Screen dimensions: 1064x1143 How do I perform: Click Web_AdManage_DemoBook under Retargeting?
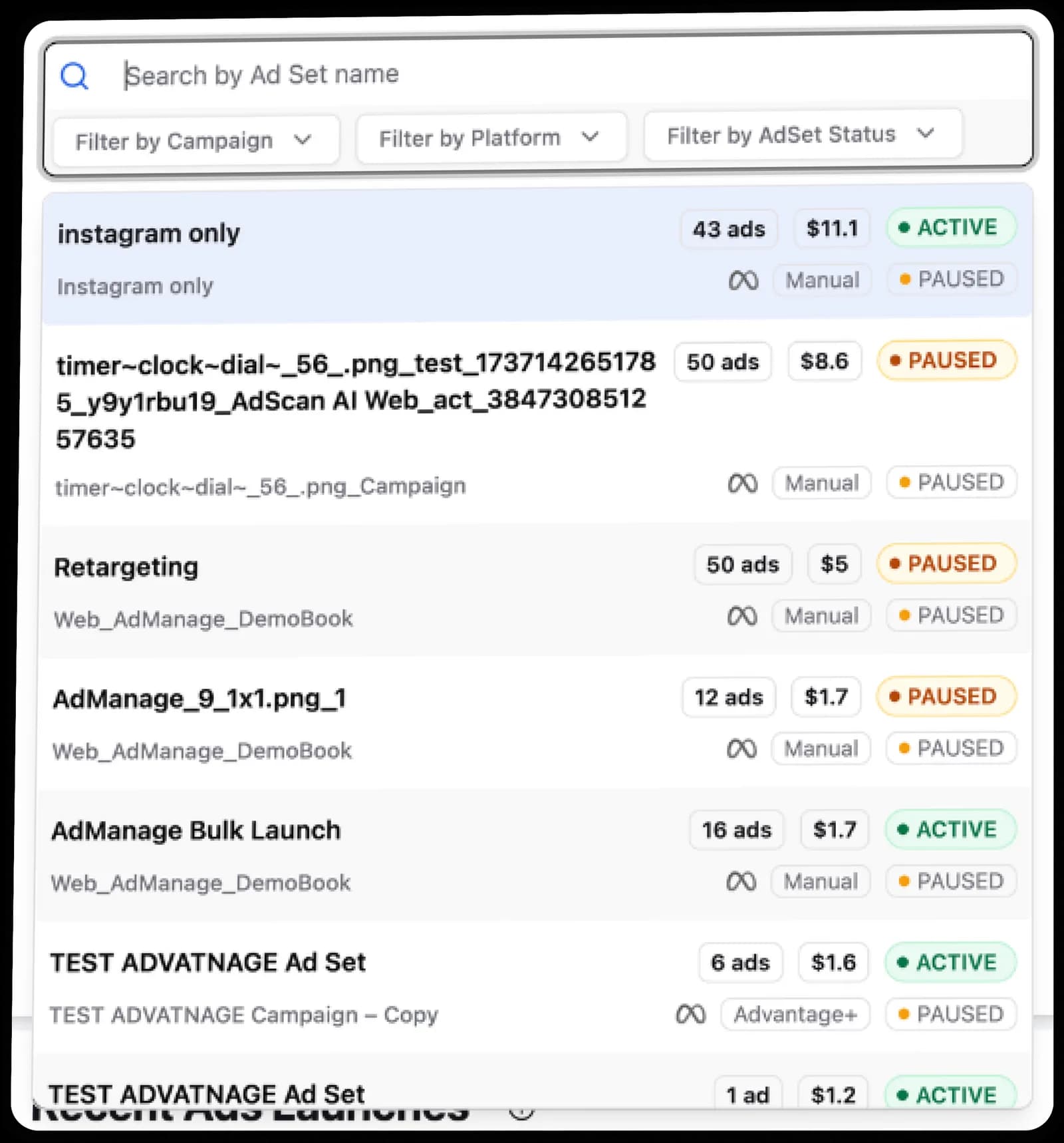click(x=203, y=619)
